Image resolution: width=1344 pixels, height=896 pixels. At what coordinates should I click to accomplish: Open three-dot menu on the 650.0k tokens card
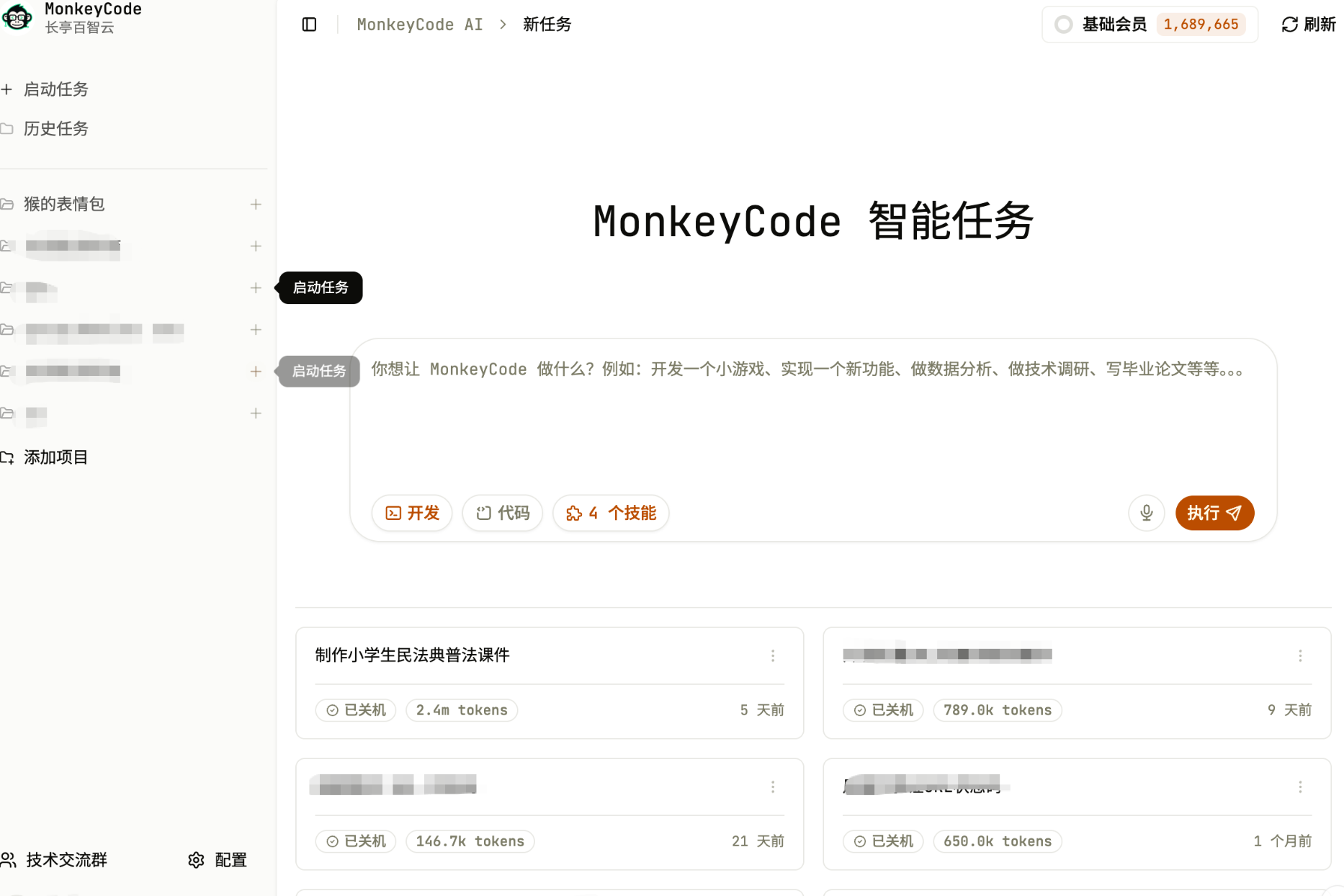(x=1300, y=787)
